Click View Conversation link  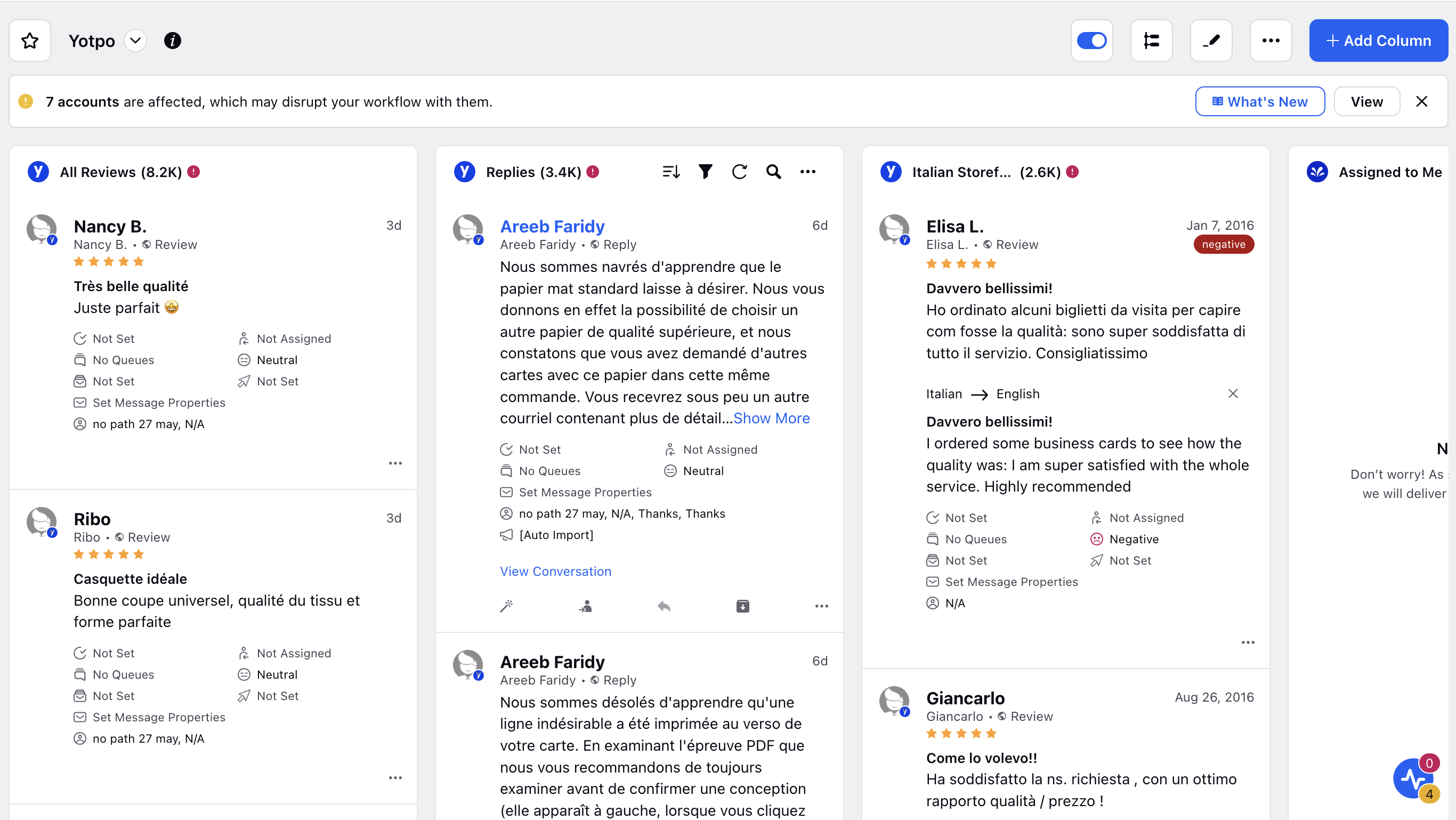click(556, 571)
